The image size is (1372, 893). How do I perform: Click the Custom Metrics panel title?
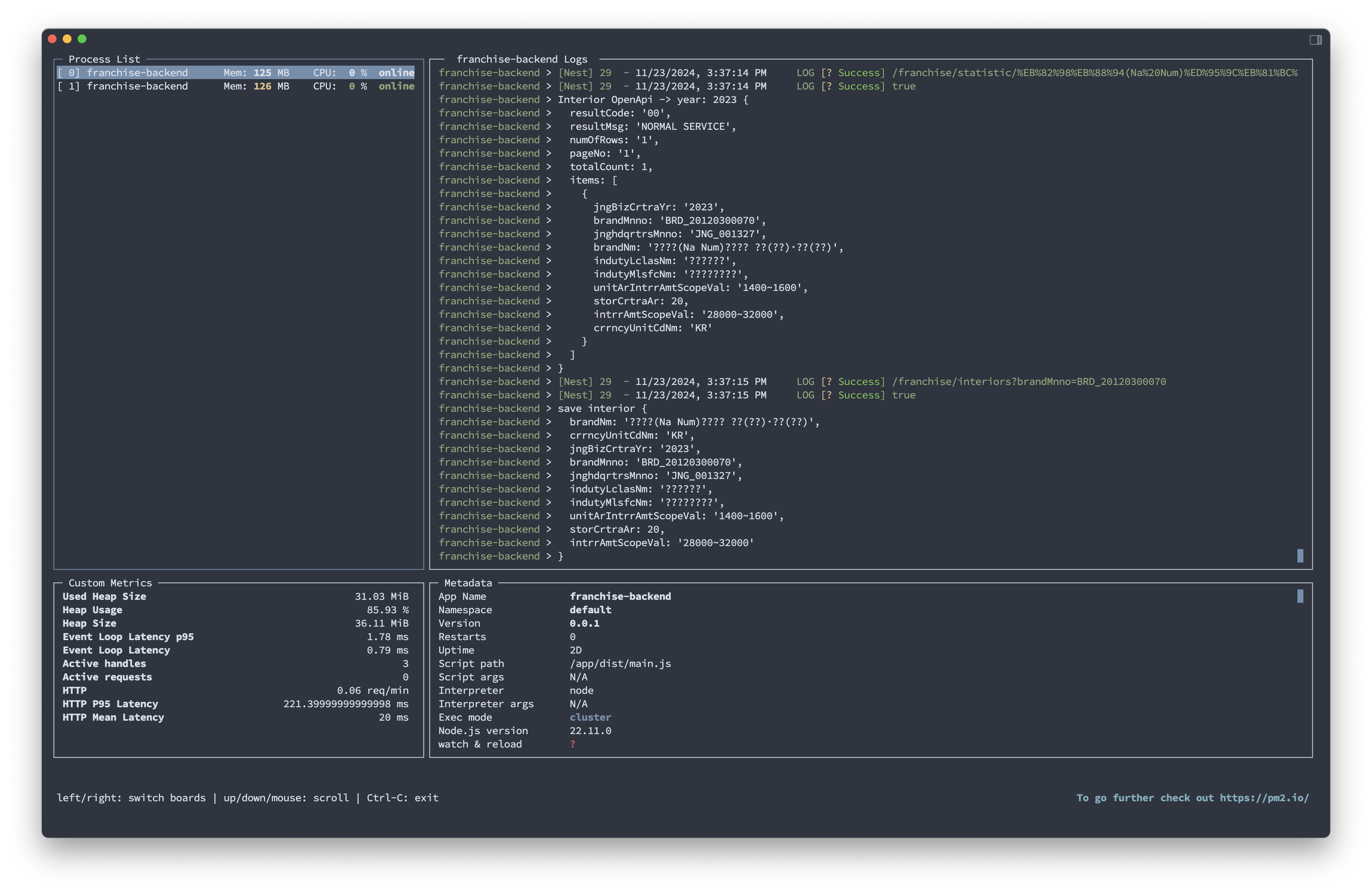tap(110, 583)
